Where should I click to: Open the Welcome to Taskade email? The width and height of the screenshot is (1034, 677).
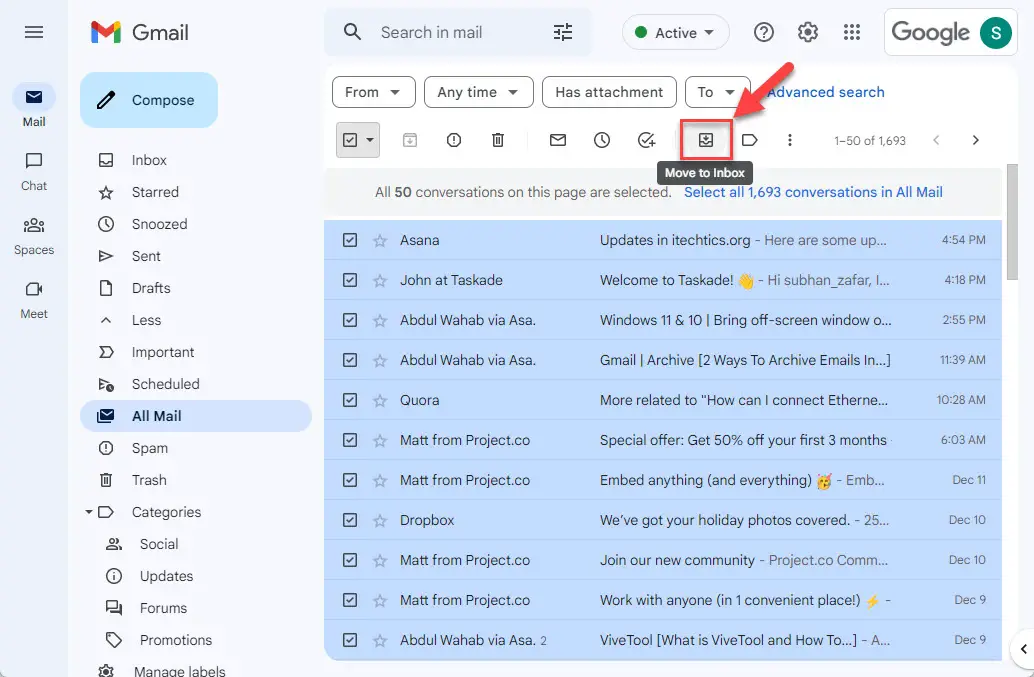[663, 280]
